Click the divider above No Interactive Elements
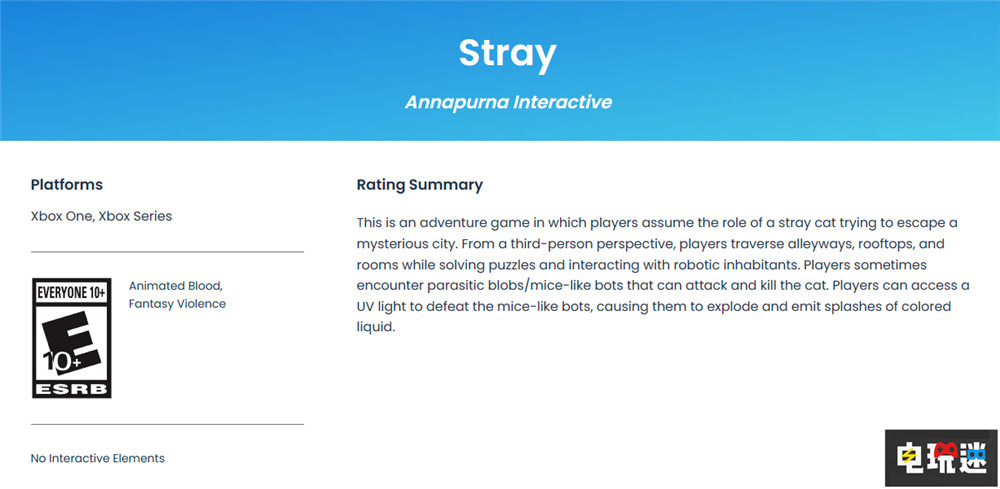 pos(167,424)
